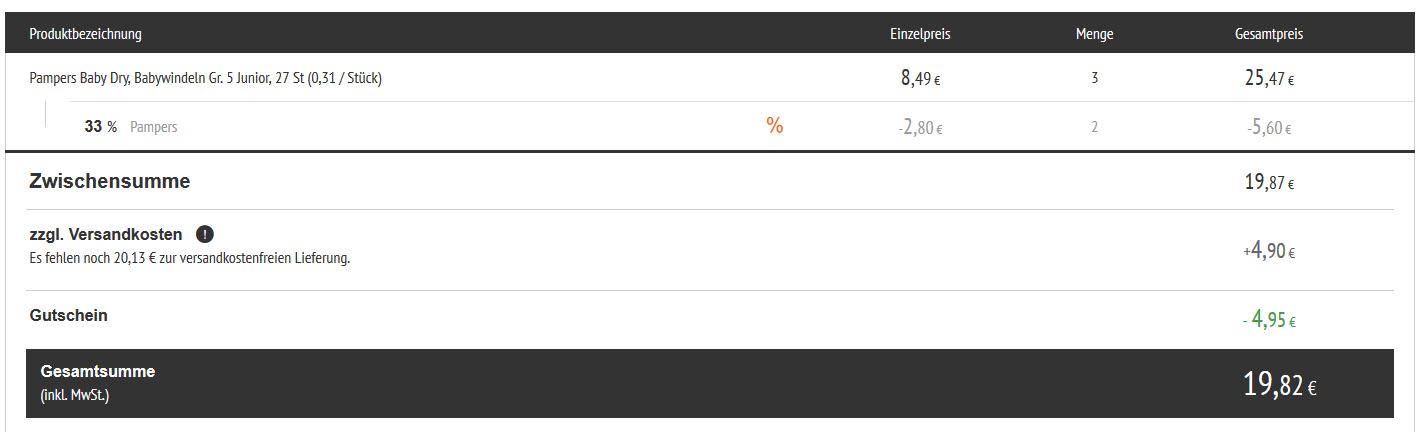
Task: Click the -5,60 € discount total
Action: coord(1269,127)
